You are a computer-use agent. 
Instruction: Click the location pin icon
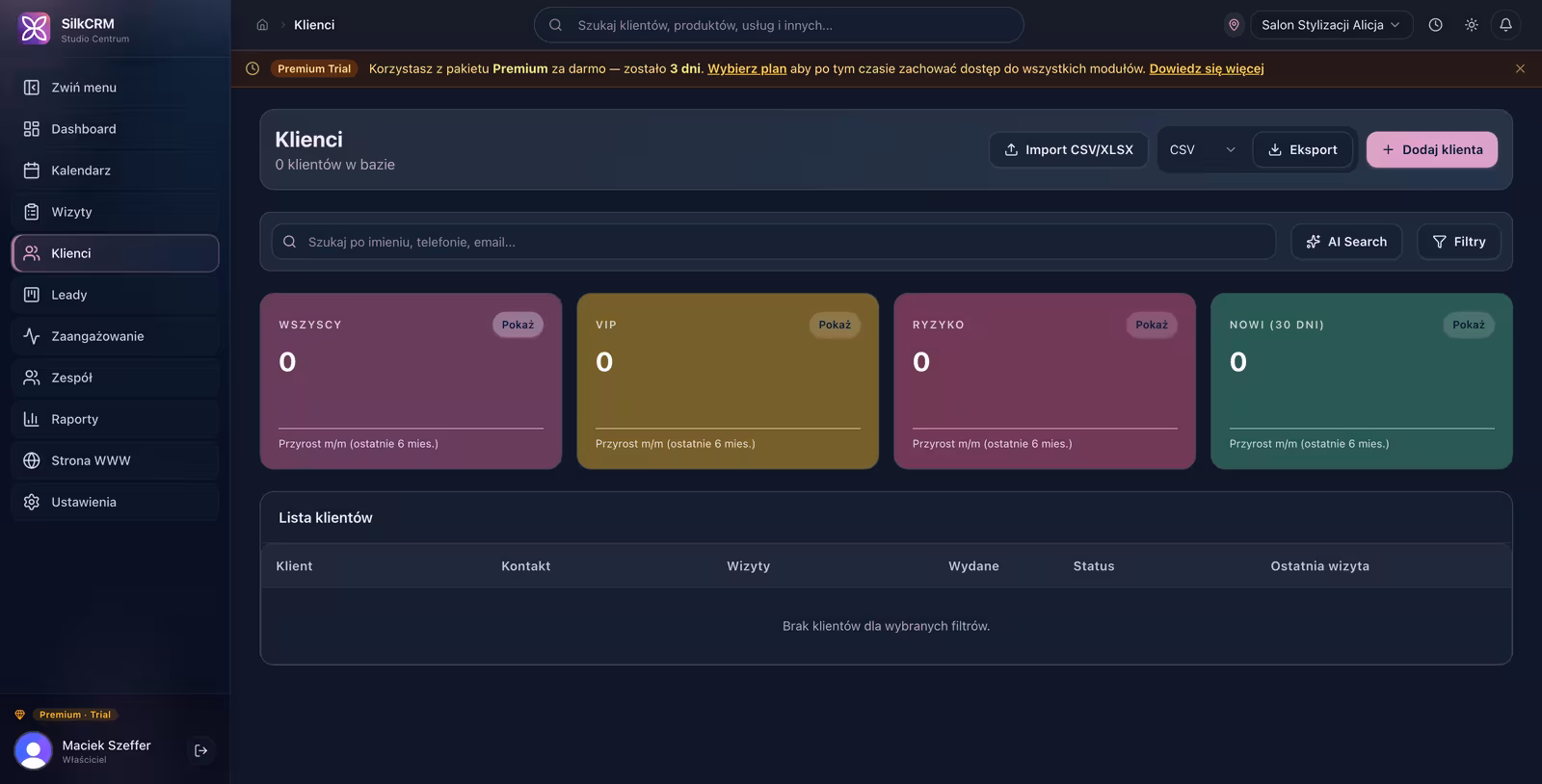click(1234, 25)
